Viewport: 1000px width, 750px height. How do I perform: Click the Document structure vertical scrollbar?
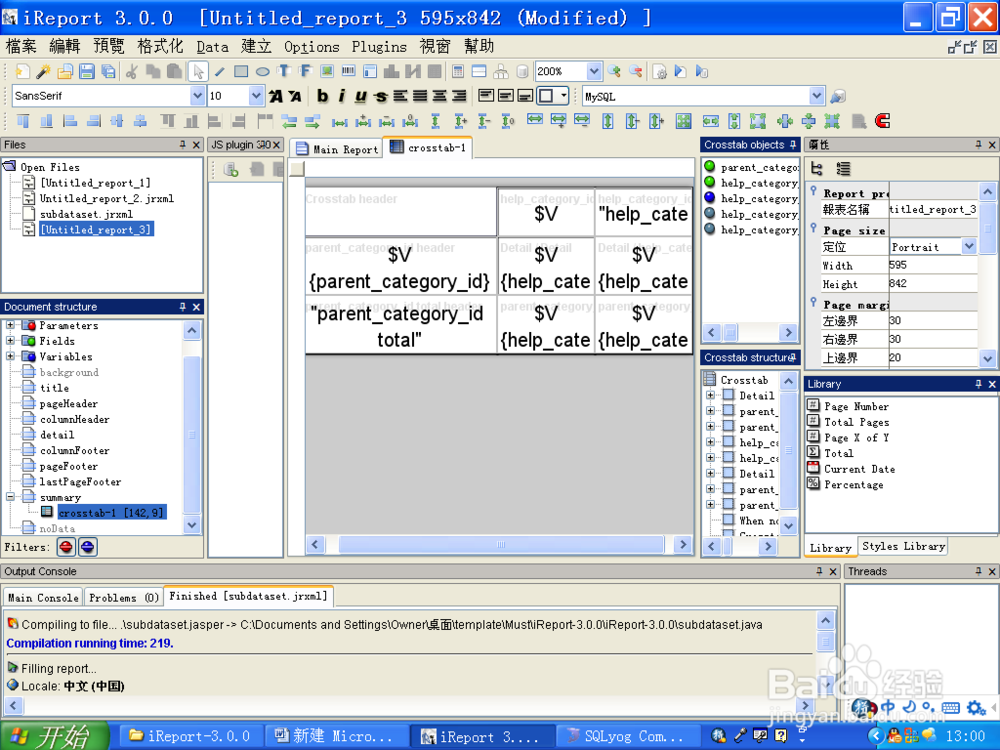(x=192, y=435)
